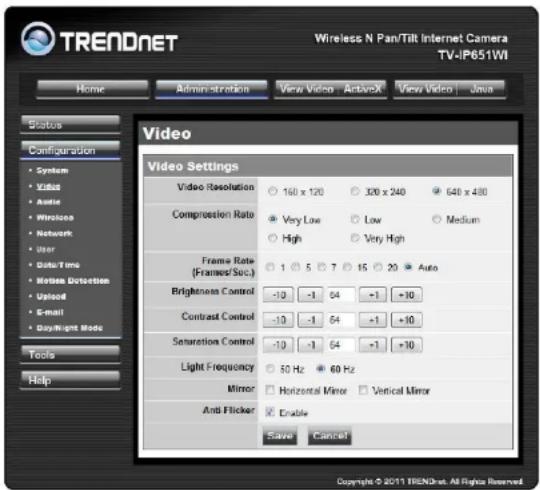The image size is (540, 490).
Task: Decrease contrast by 1
Action: 310,320
